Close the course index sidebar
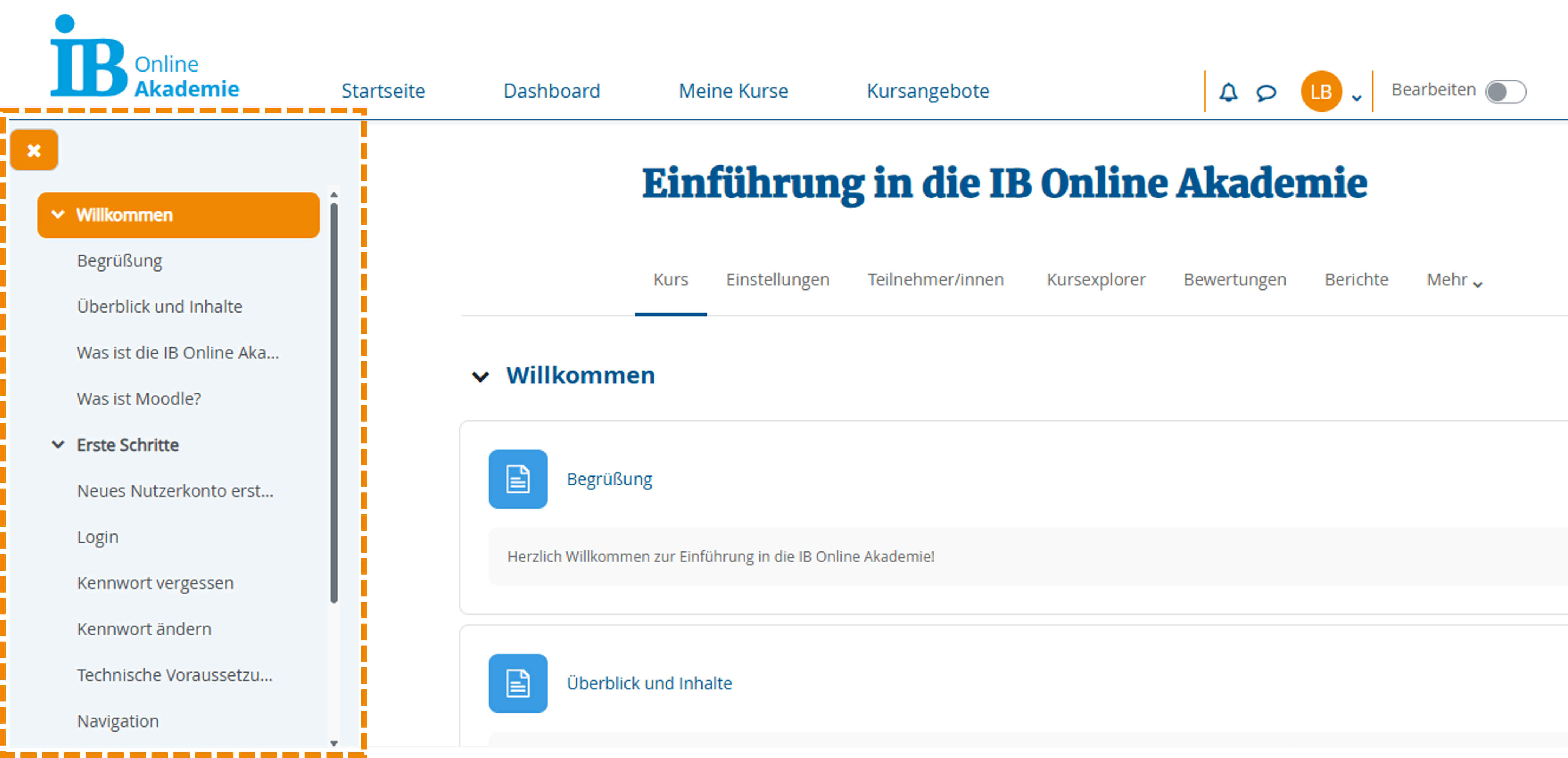This screenshot has height=758, width=1568. [x=33, y=150]
